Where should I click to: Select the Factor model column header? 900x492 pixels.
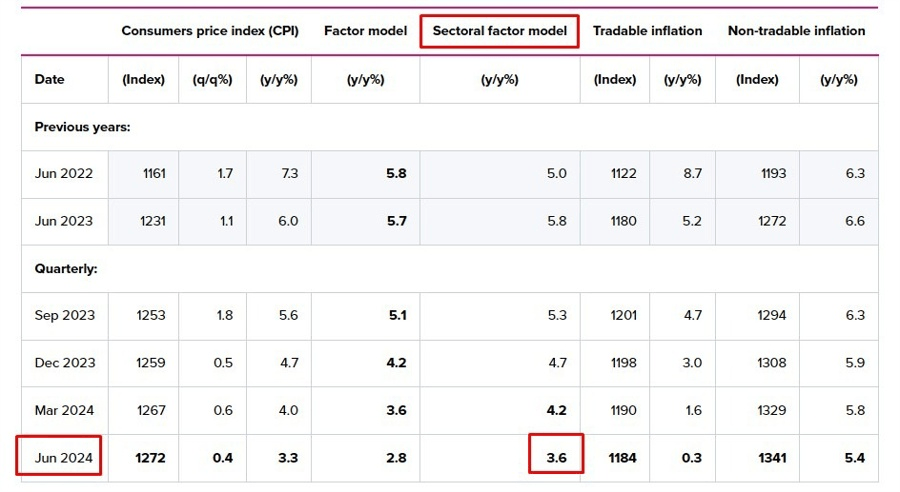click(365, 31)
